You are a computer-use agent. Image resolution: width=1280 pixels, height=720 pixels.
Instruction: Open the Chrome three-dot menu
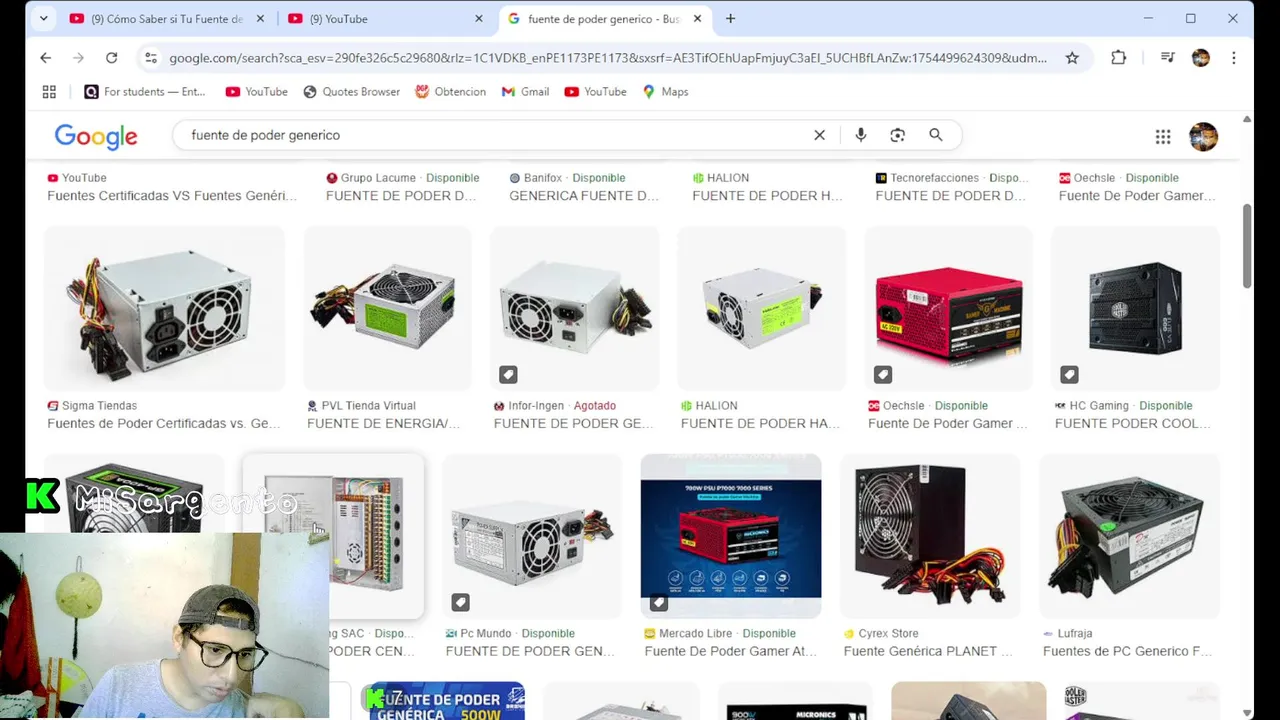coord(1234,58)
